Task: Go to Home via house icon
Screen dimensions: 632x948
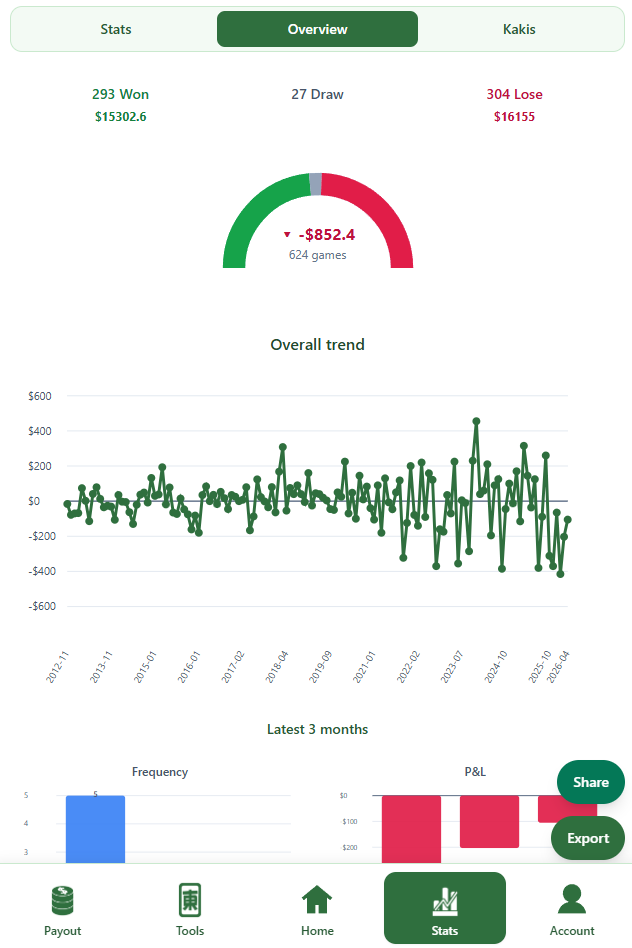Action: coord(317,899)
